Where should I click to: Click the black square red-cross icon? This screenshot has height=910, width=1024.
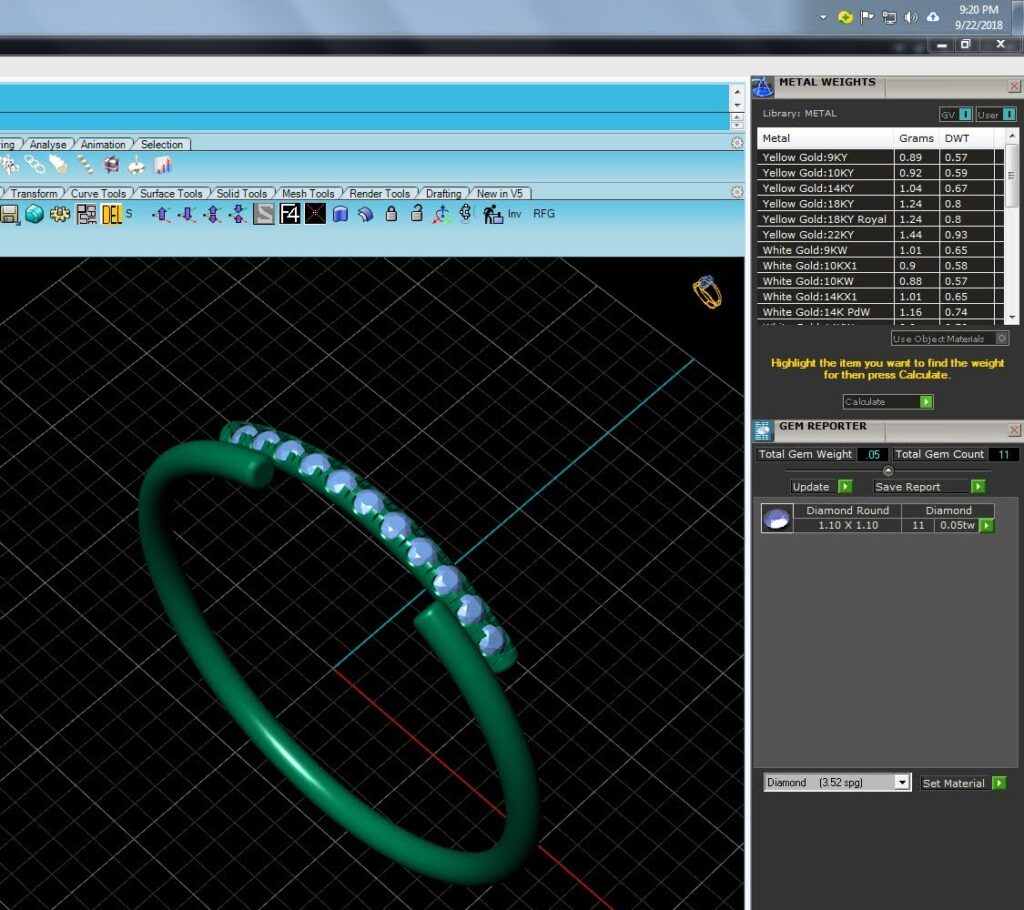[x=315, y=214]
